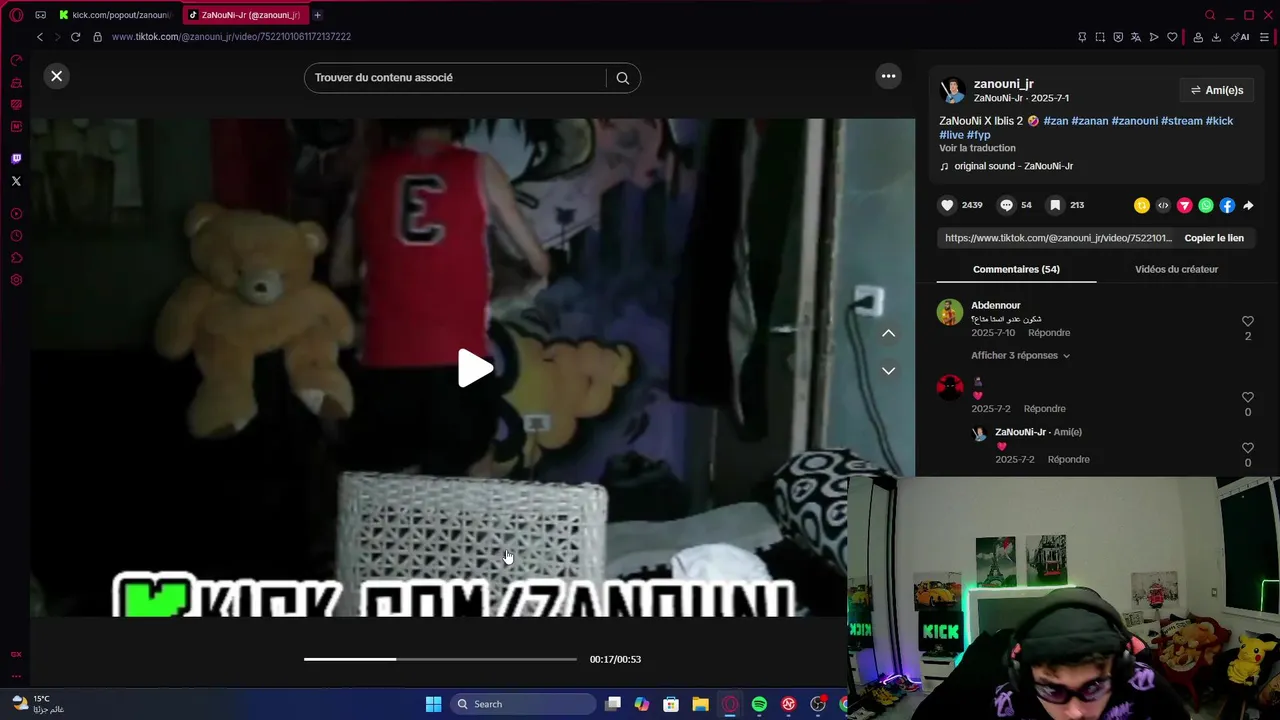Reload the current page

[75, 37]
